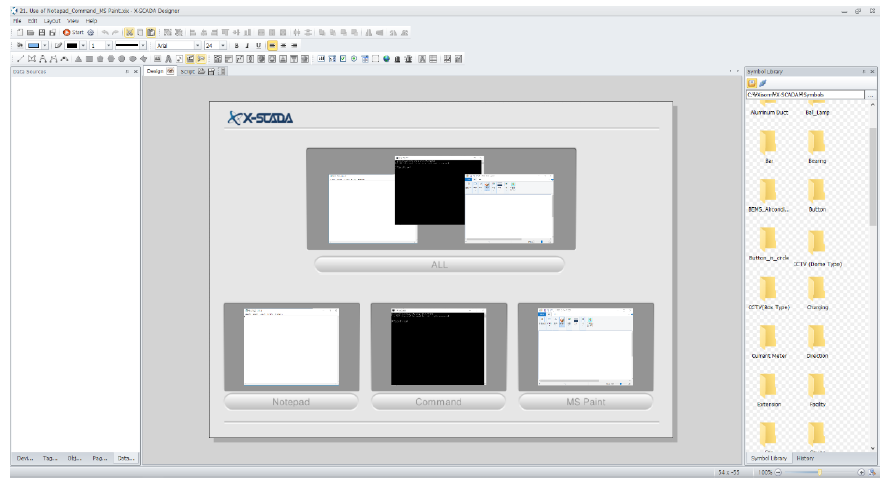The height and width of the screenshot is (484, 887).
Task: Open the Help menu
Action: 91,21
